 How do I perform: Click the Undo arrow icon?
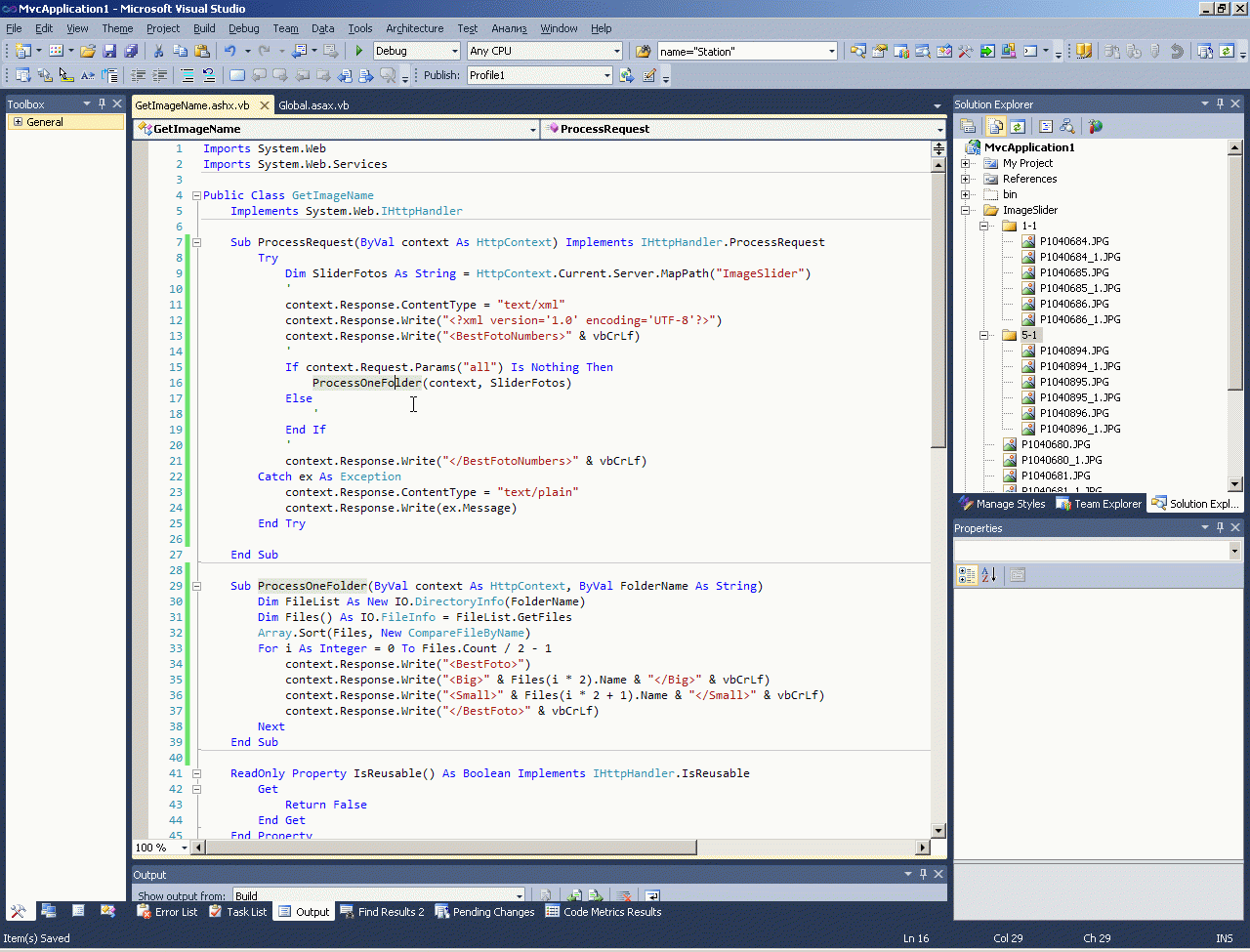pos(229,51)
